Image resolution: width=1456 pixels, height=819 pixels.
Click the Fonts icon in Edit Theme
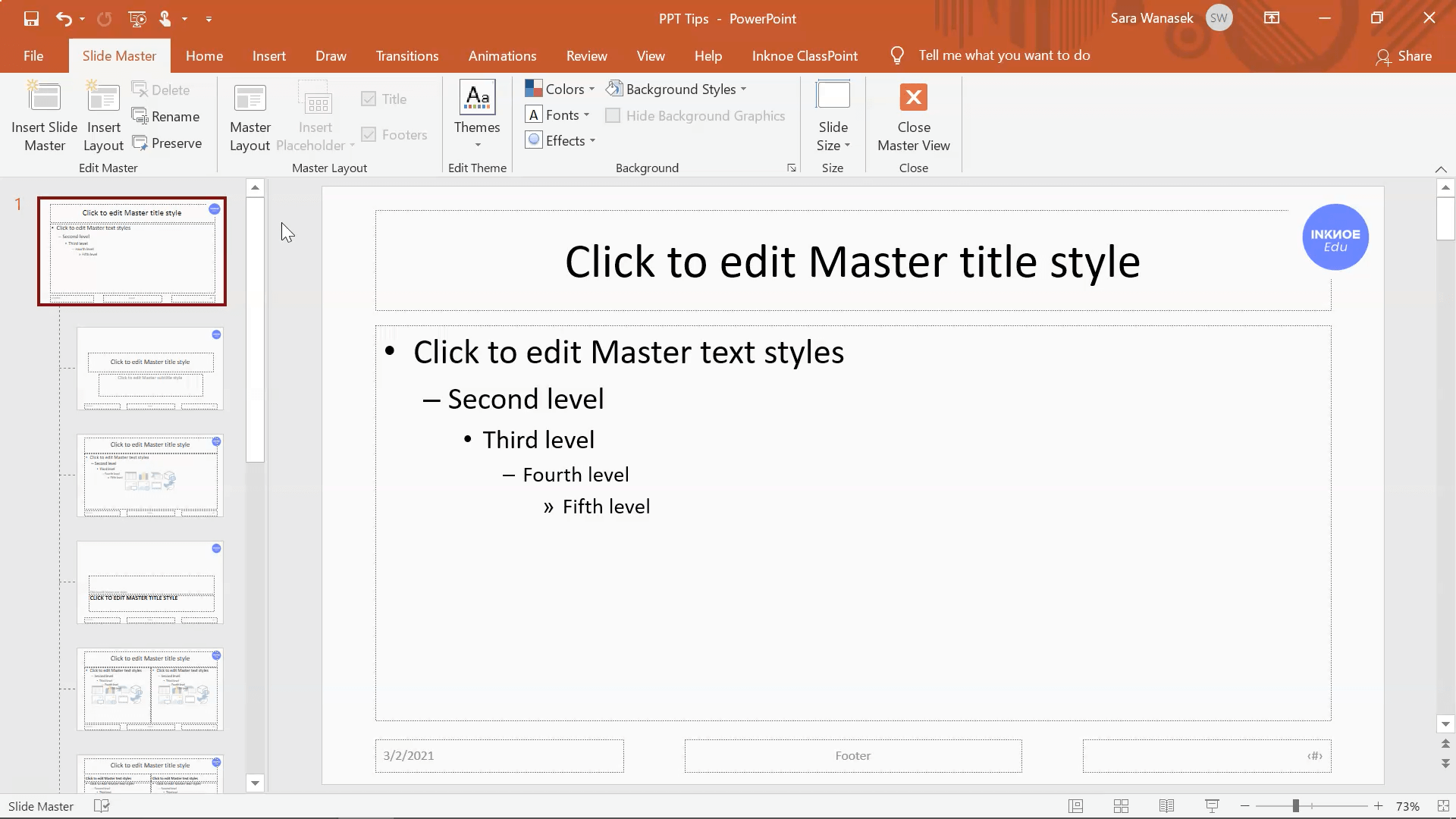[x=557, y=115]
